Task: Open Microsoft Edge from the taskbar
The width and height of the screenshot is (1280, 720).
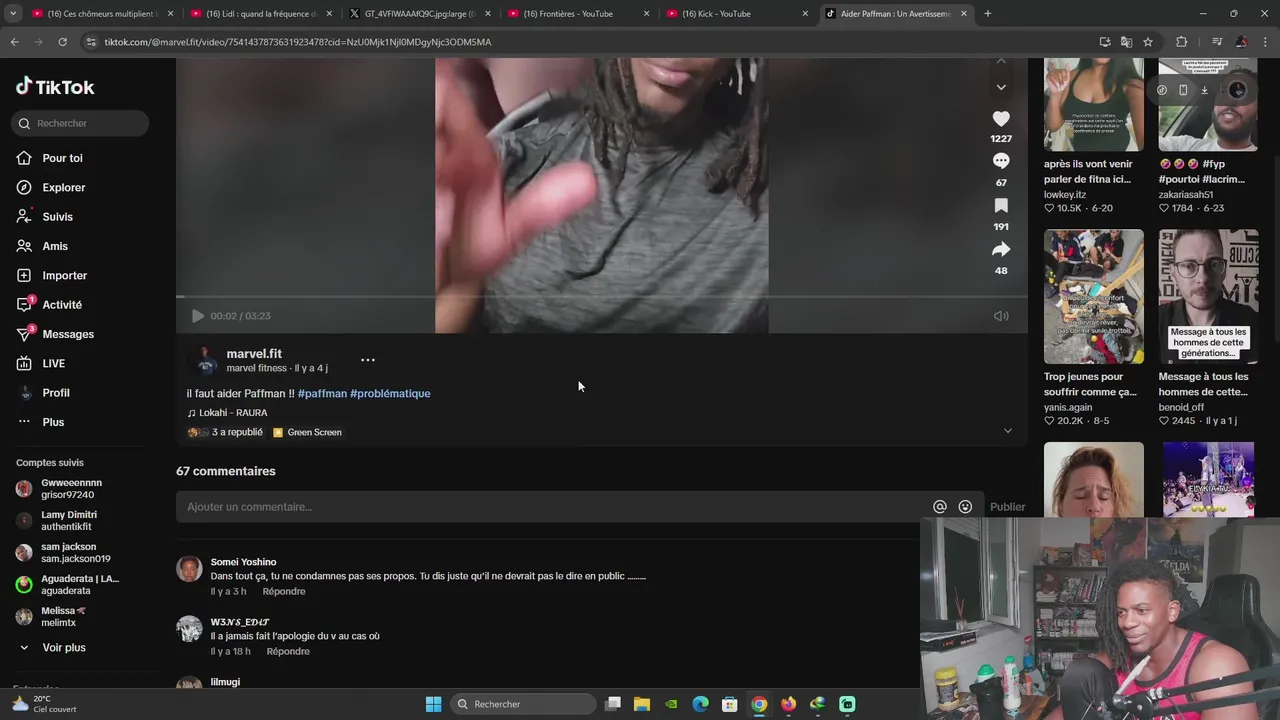Action: (701, 704)
